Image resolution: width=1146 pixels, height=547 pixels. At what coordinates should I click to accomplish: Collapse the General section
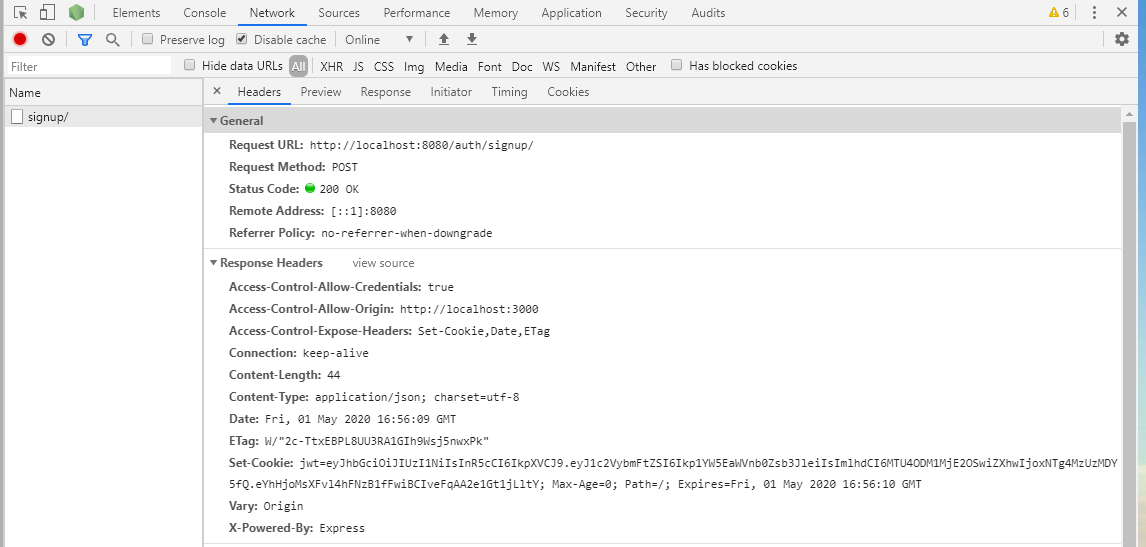point(213,121)
